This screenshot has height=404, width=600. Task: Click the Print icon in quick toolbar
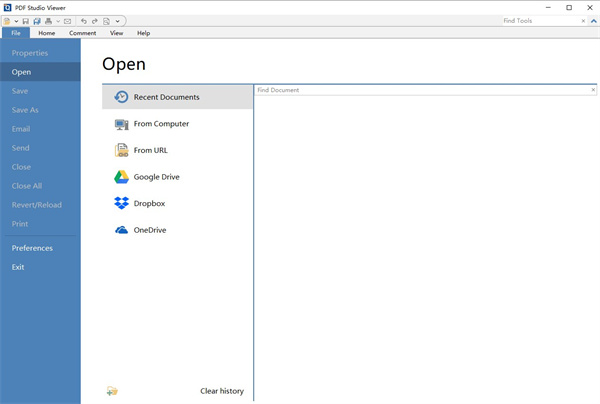click(48, 21)
